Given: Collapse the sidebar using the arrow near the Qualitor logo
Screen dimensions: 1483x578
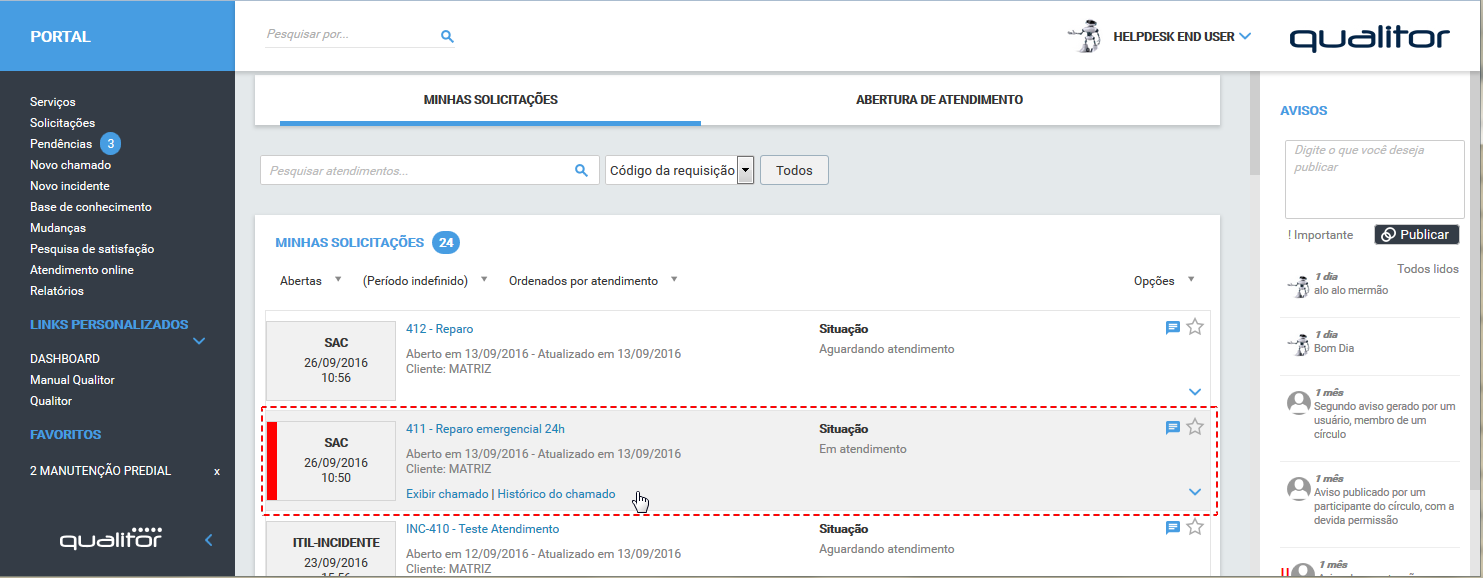Looking at the screenshot, I should pos(208,539).
